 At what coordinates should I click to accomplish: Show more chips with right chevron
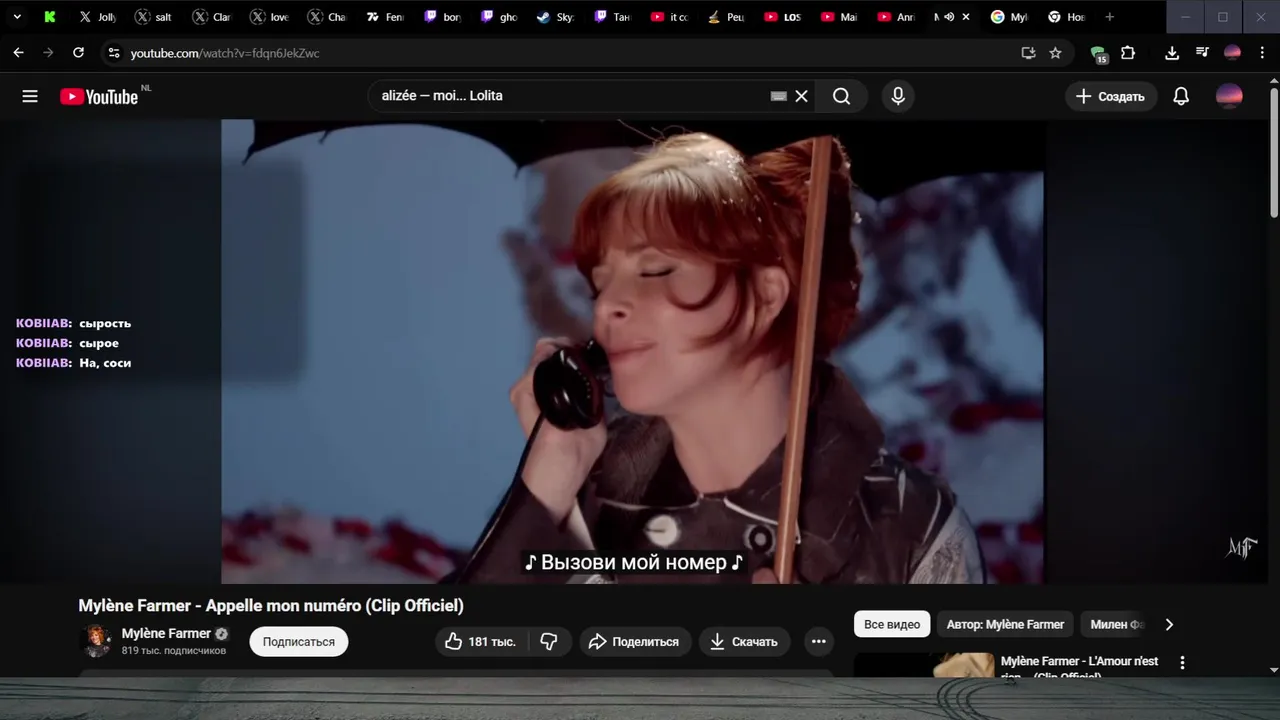pos(1169,624)
